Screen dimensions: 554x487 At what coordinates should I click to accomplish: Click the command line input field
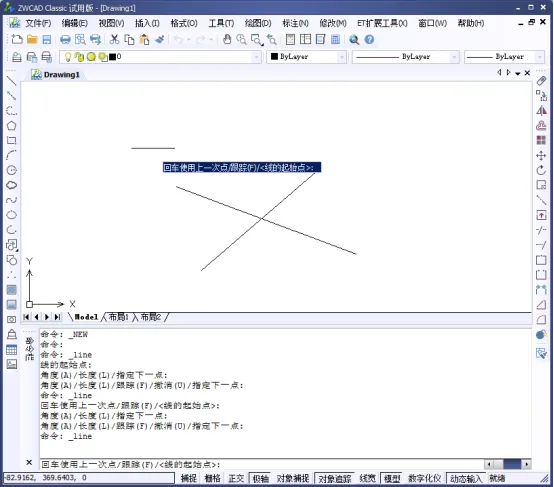(261, 464)
